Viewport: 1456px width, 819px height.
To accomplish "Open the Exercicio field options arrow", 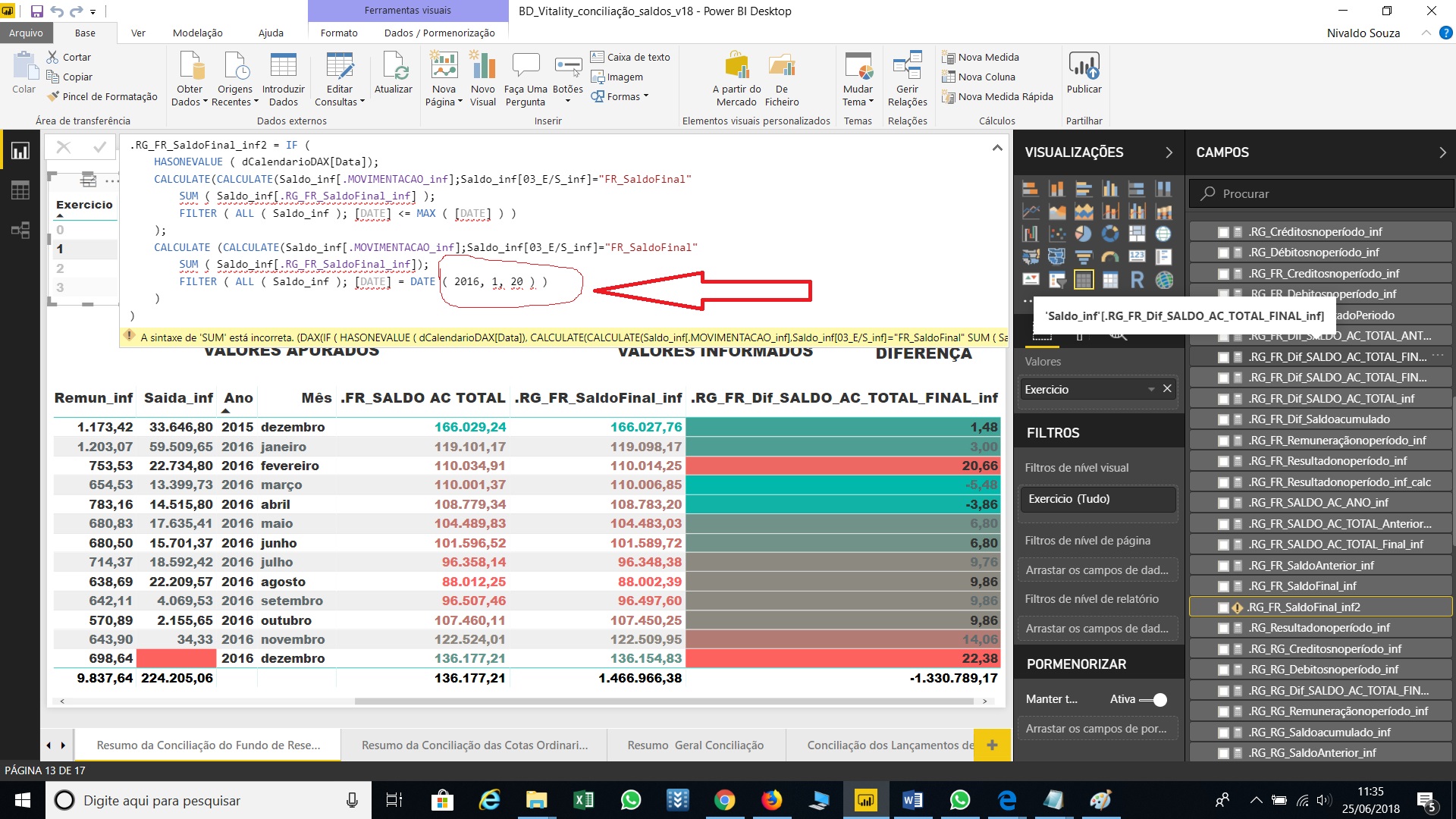I will click(x=1151, y=390).
